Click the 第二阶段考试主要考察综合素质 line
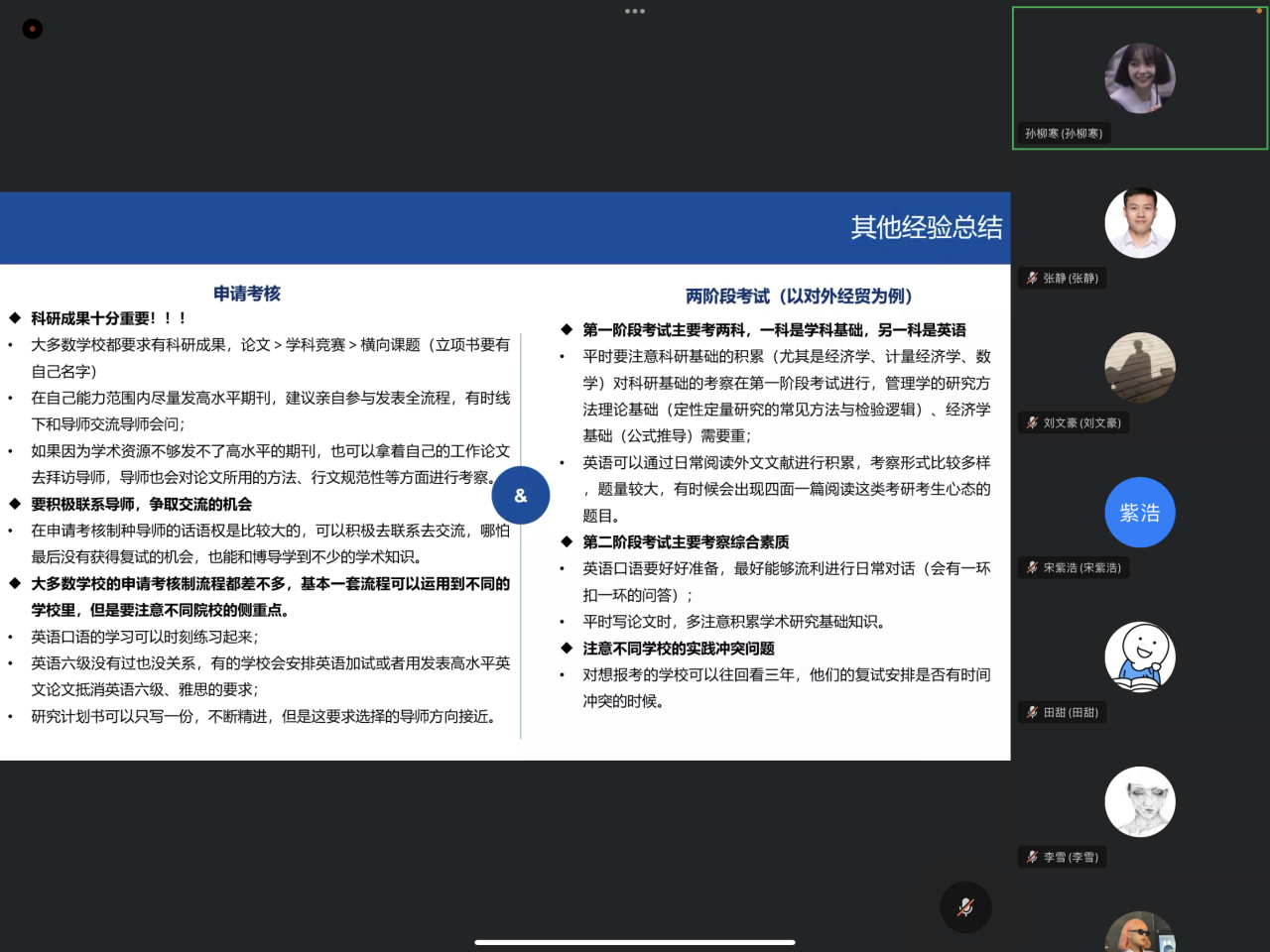1270x952 pixels. point(686,541)
